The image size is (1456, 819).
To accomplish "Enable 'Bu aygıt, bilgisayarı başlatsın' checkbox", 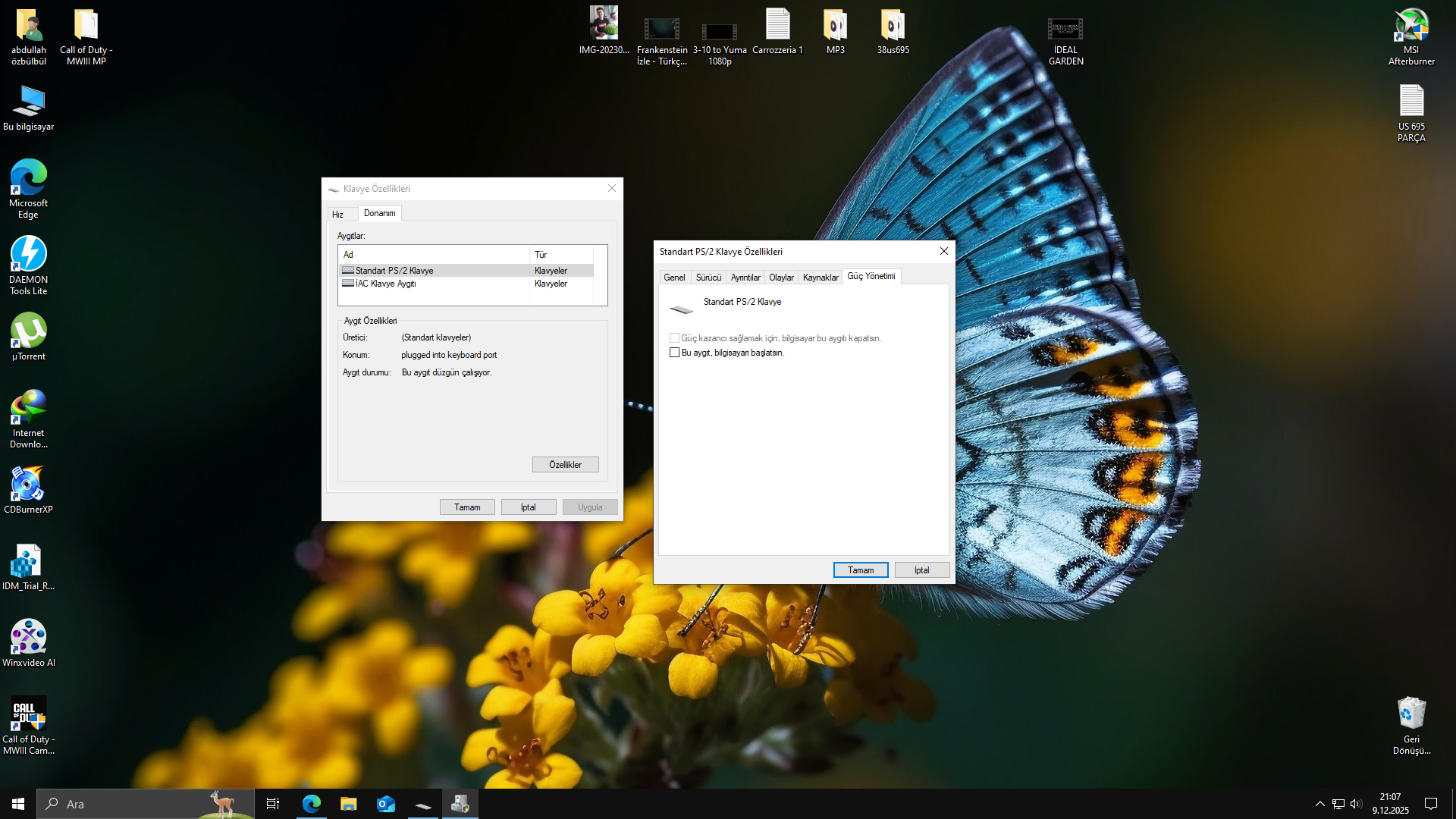I will 674,353.
